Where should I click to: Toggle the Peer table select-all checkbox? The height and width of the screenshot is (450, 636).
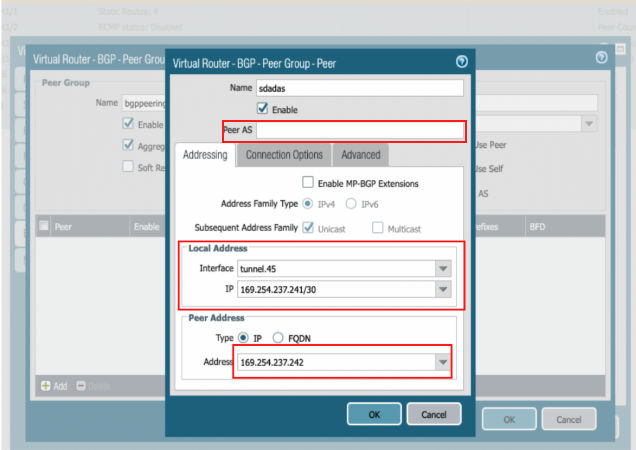[x=44, y=227]
